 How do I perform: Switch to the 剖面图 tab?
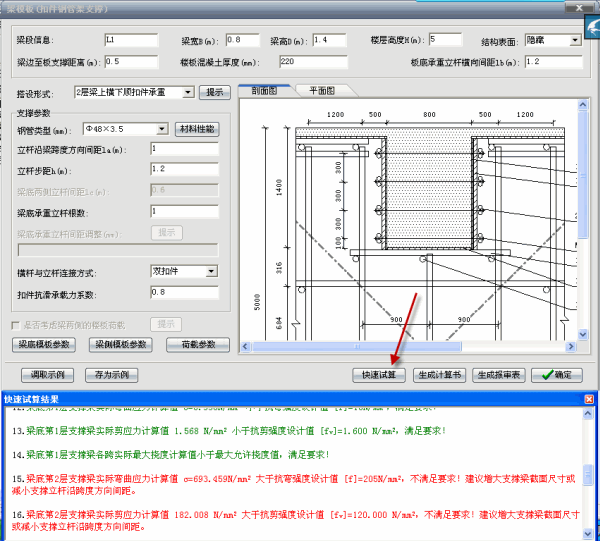(x=264, y=91)
